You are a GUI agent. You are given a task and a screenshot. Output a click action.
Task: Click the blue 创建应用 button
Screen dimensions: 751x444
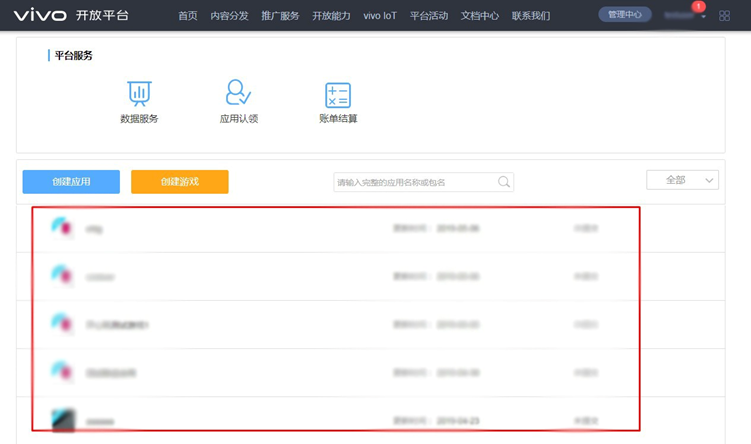click(x=71, y=181)
